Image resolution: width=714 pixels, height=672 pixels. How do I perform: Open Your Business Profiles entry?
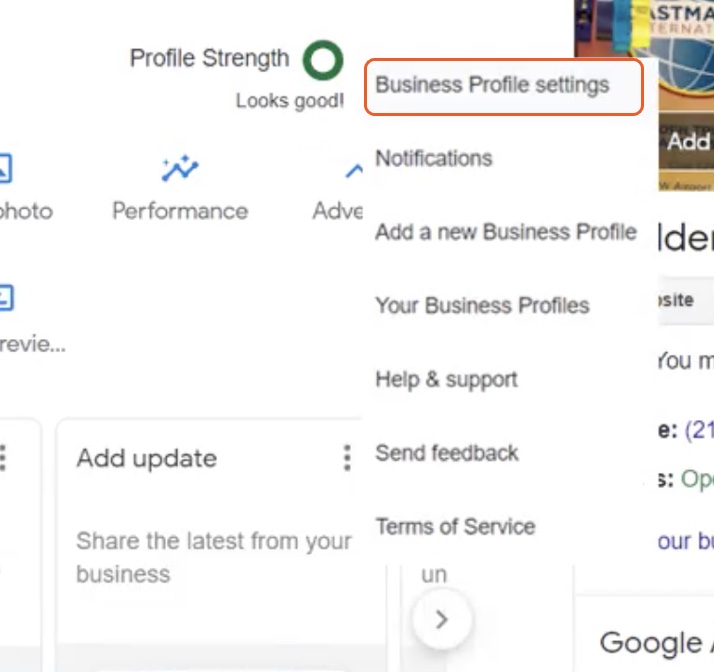point(482,305)
